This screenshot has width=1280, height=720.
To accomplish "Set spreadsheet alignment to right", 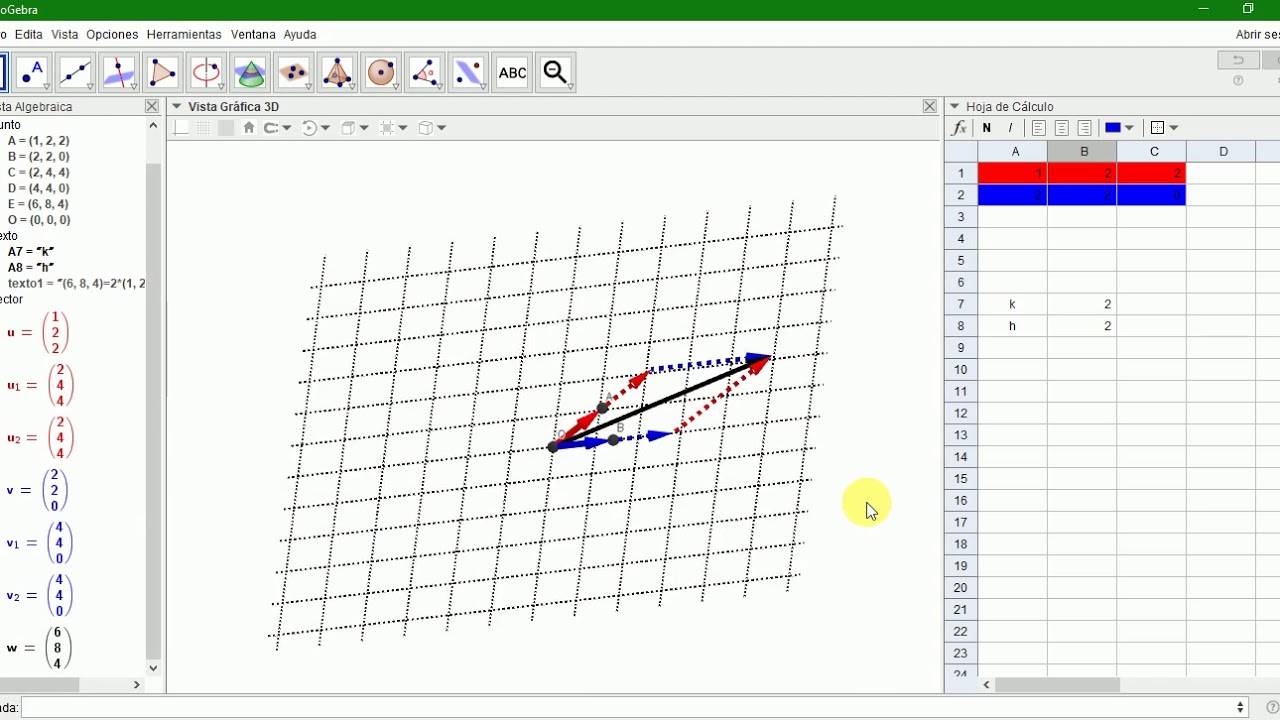I will point(1084,128).
